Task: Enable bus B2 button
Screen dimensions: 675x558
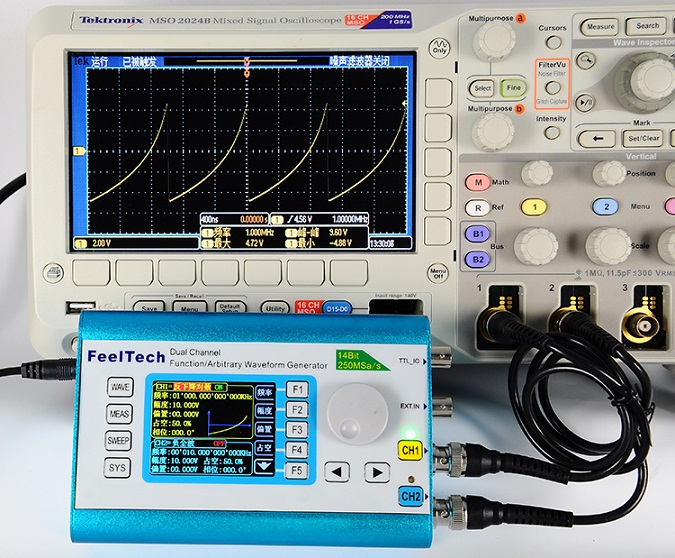Action: point(478,260)
